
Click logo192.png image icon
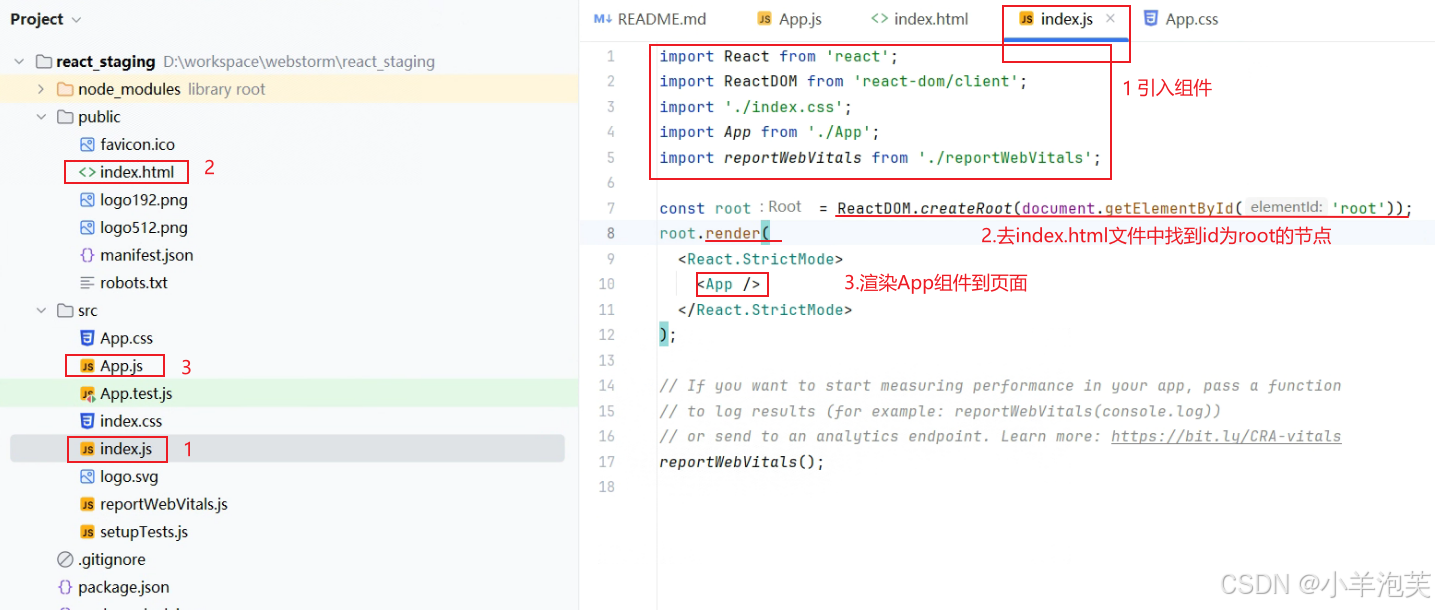point(87,200)
